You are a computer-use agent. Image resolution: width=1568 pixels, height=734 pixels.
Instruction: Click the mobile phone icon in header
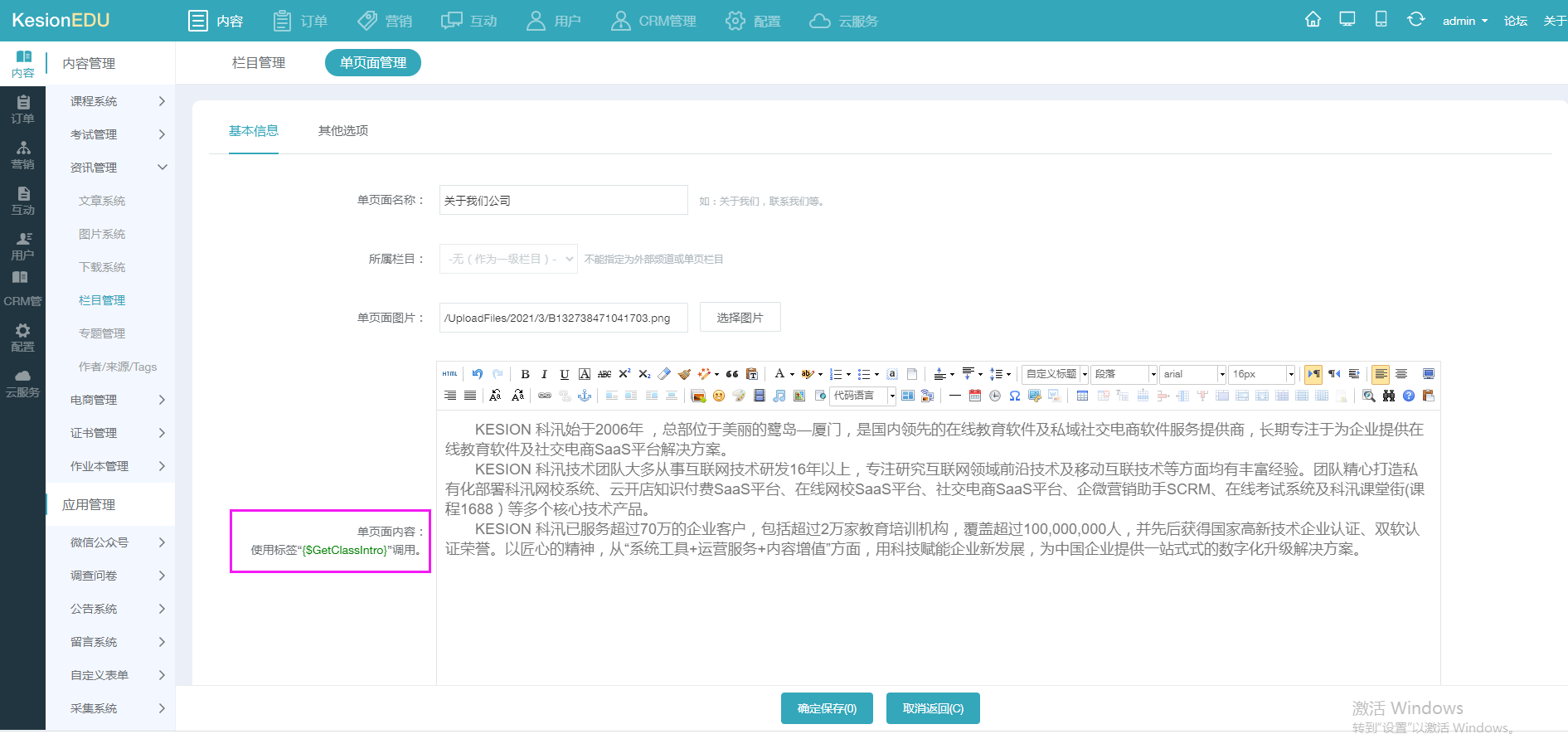pyautogui.click(x=1381, y=19)
